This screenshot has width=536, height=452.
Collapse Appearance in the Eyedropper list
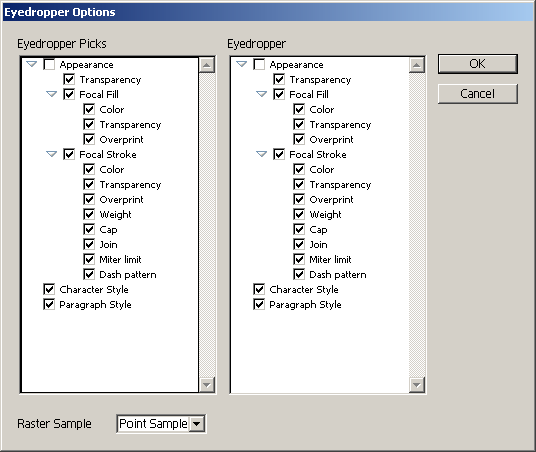tap(241, 64)
